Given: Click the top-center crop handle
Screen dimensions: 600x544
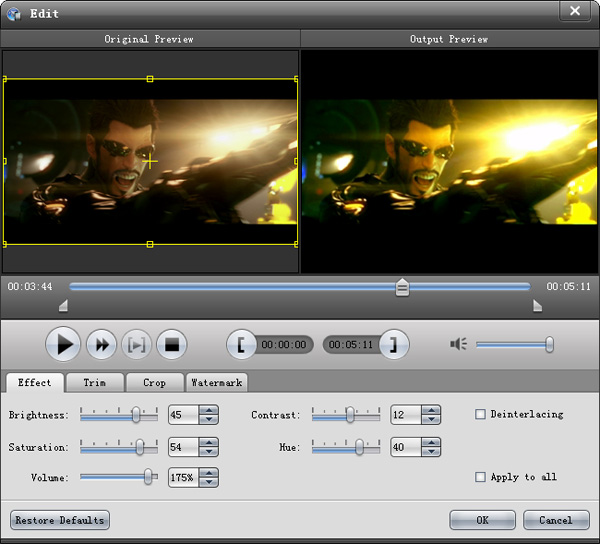Looking at the screenshot, I should tap(150, 79).
